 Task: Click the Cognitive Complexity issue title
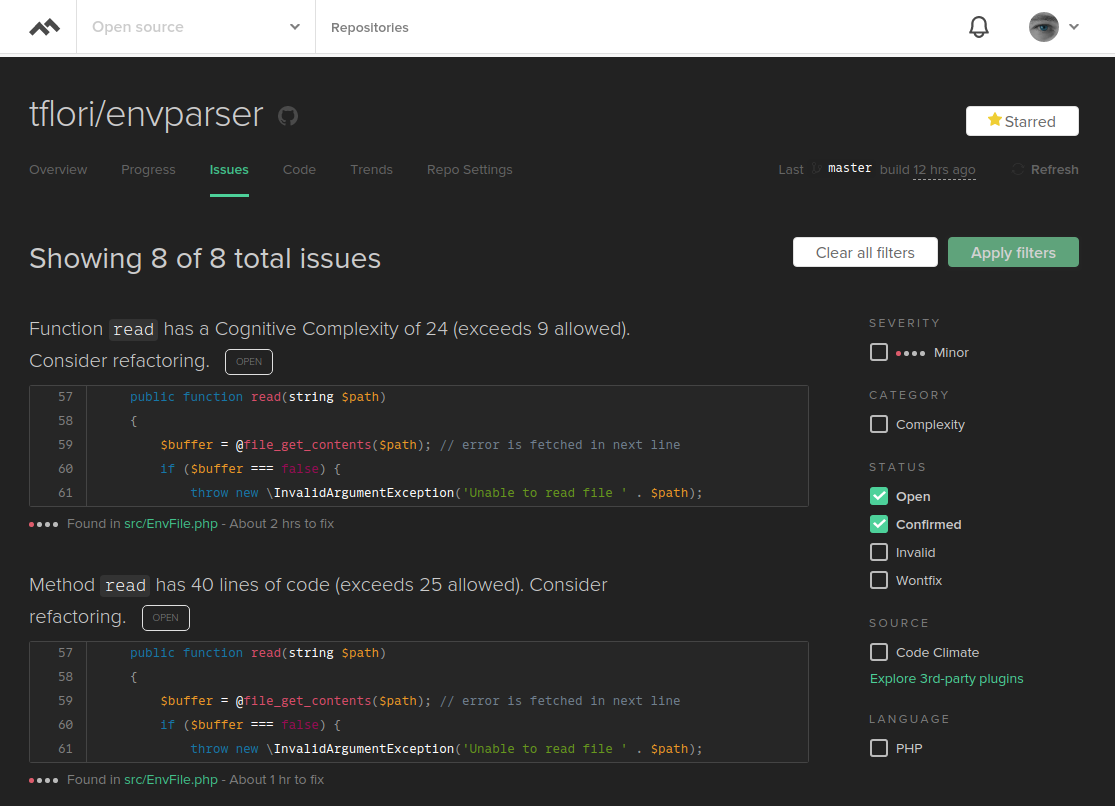coord(330,344)
